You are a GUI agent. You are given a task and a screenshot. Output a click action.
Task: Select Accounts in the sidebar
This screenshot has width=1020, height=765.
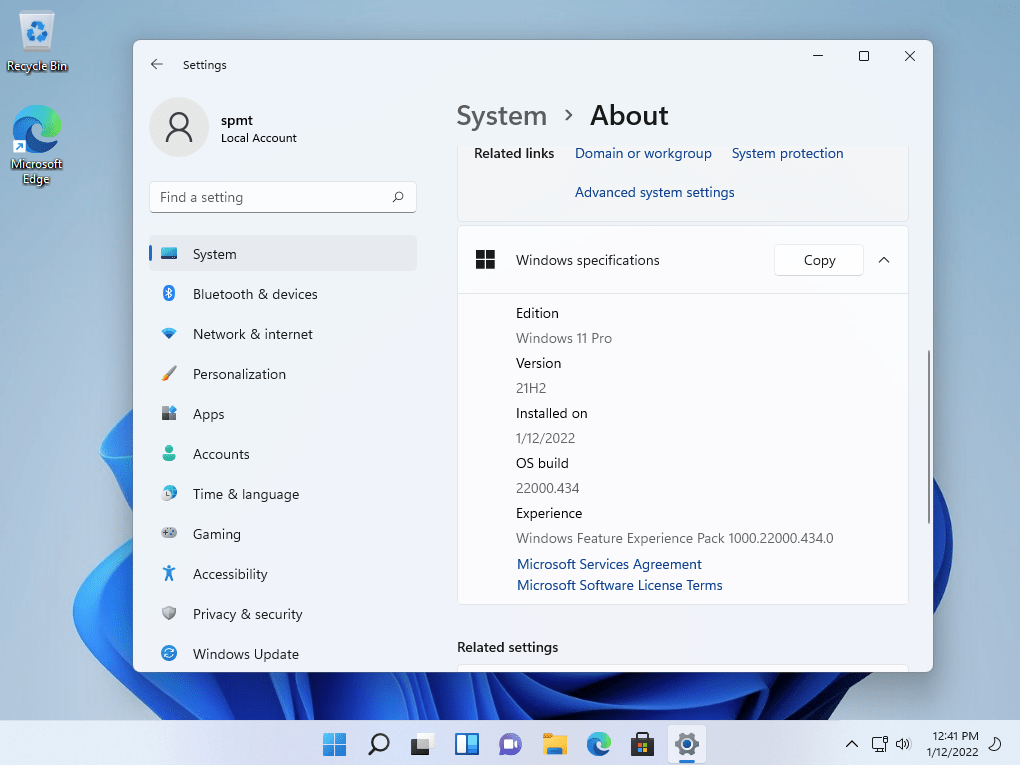283,454
